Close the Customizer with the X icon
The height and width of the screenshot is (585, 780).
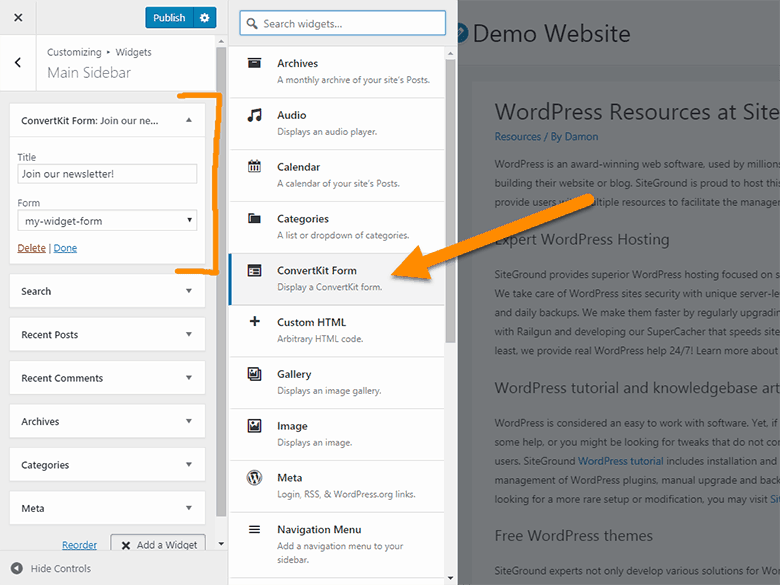point(18,17)
